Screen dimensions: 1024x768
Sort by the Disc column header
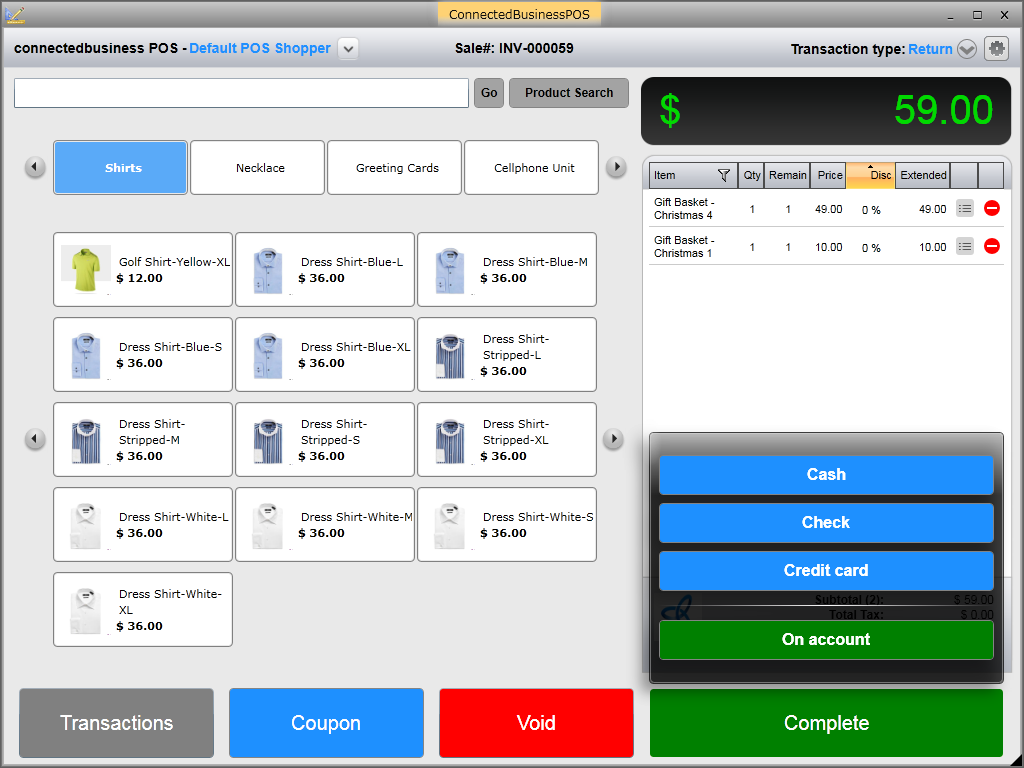tap(870, 175)
